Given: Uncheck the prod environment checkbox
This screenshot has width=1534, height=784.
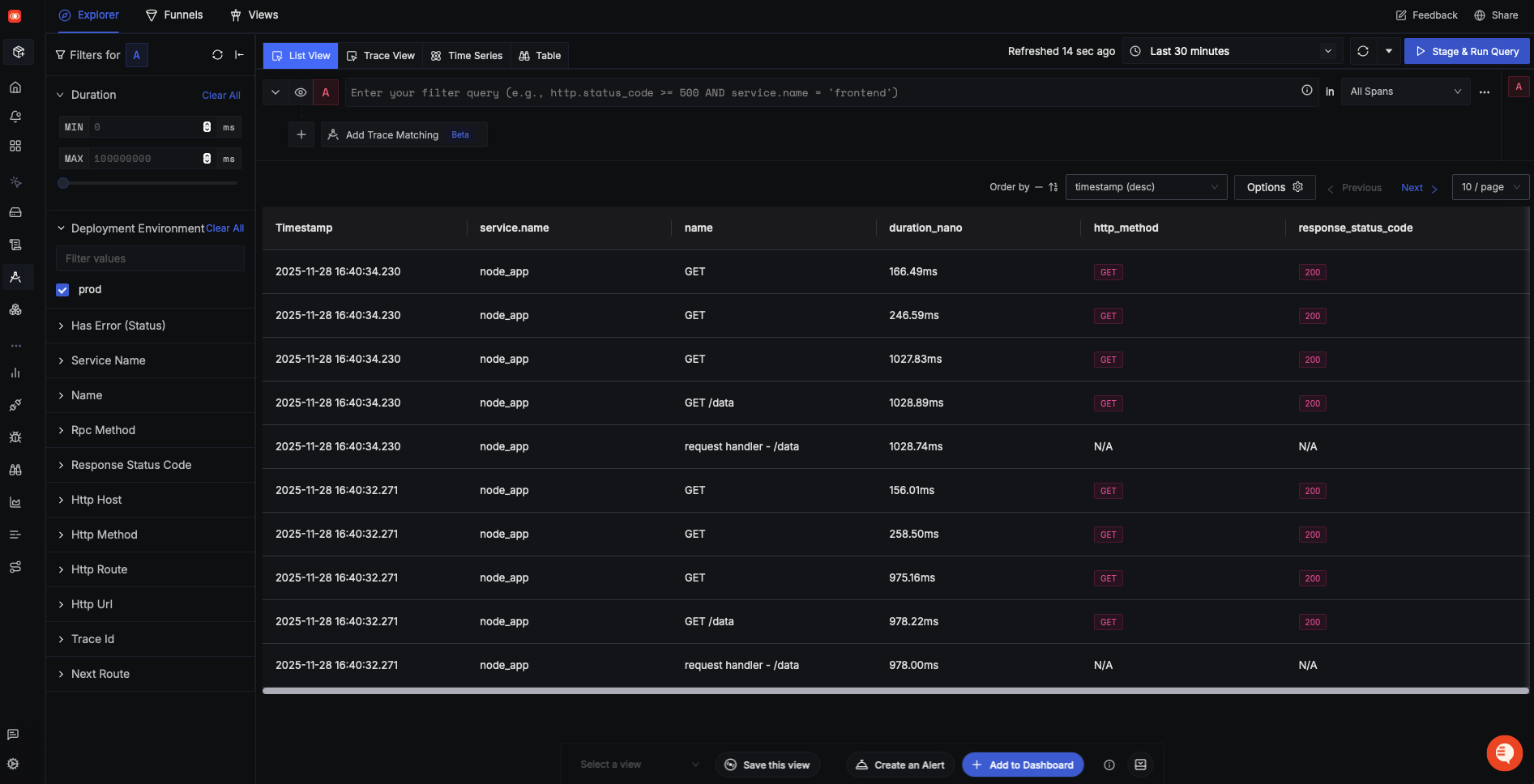Looking at the screenshot, I should [x=62, y=290].
